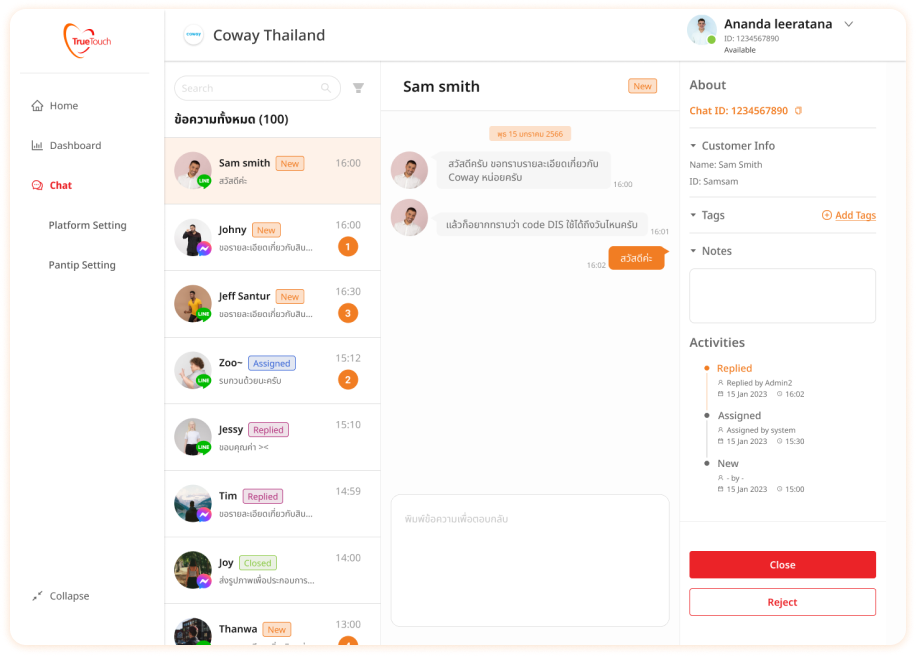Viewport: 916px width, 656px height.
Task: Select the Chat menu item
Action: pyautogui.click(x=52, y=186)
